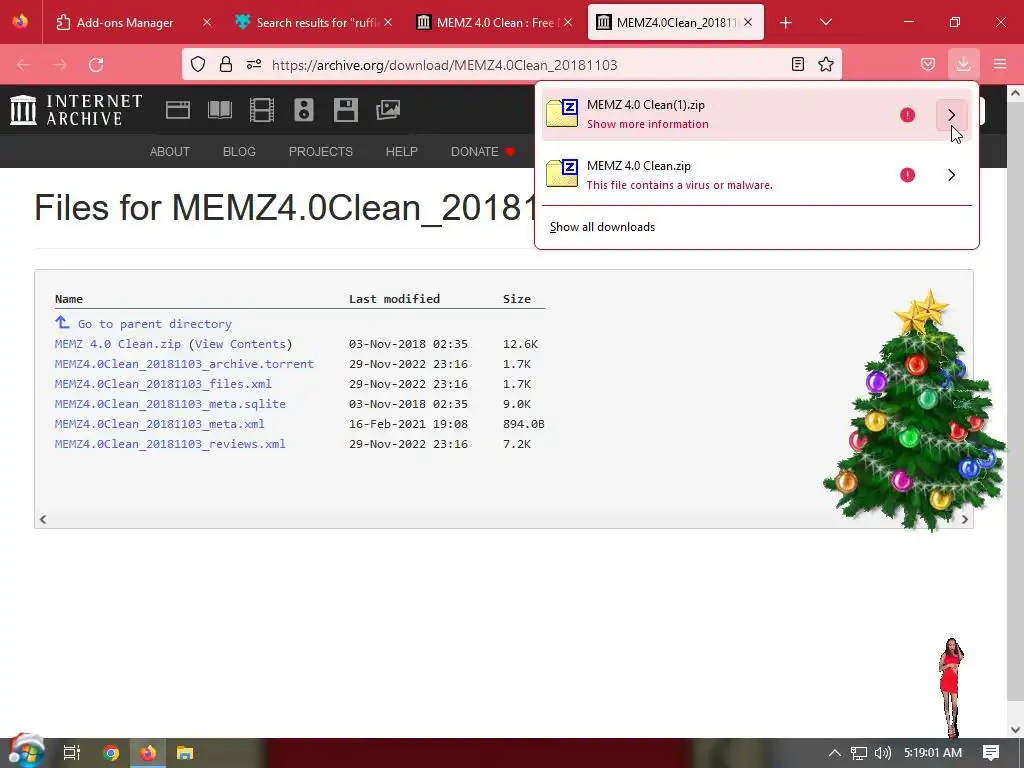Open MEMZ4.0Clean_20181103_meta.xml link
The image size is (1024, 768).
pyautogui.click(x=159, y=424)
